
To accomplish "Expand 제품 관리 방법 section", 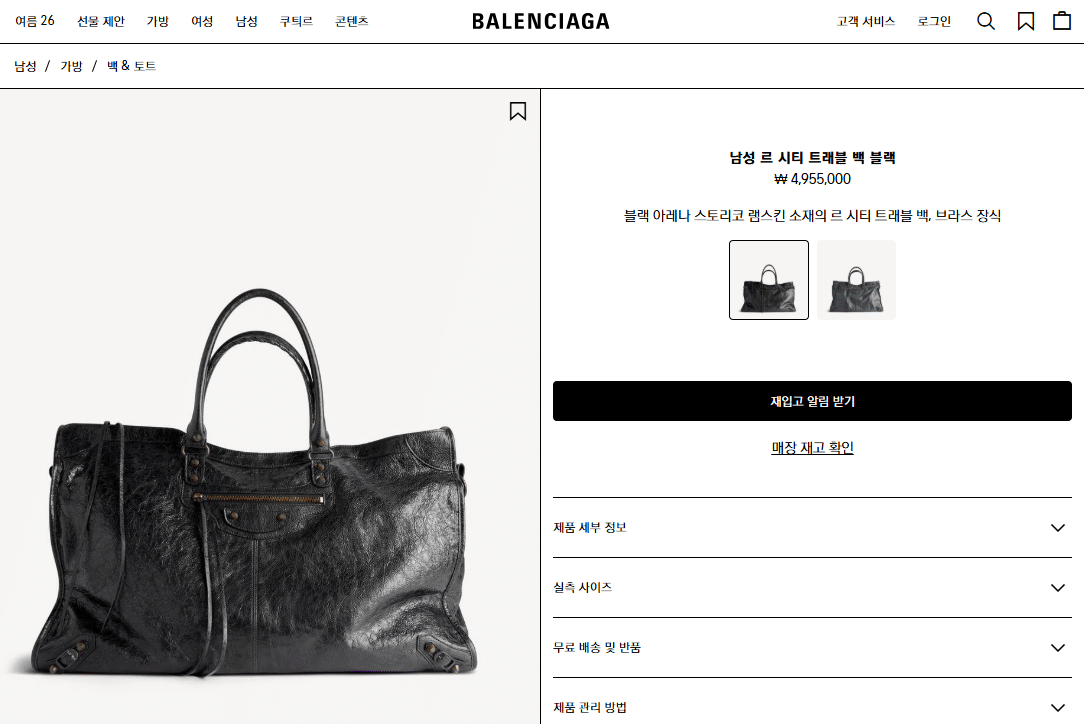I will (812, 704).
